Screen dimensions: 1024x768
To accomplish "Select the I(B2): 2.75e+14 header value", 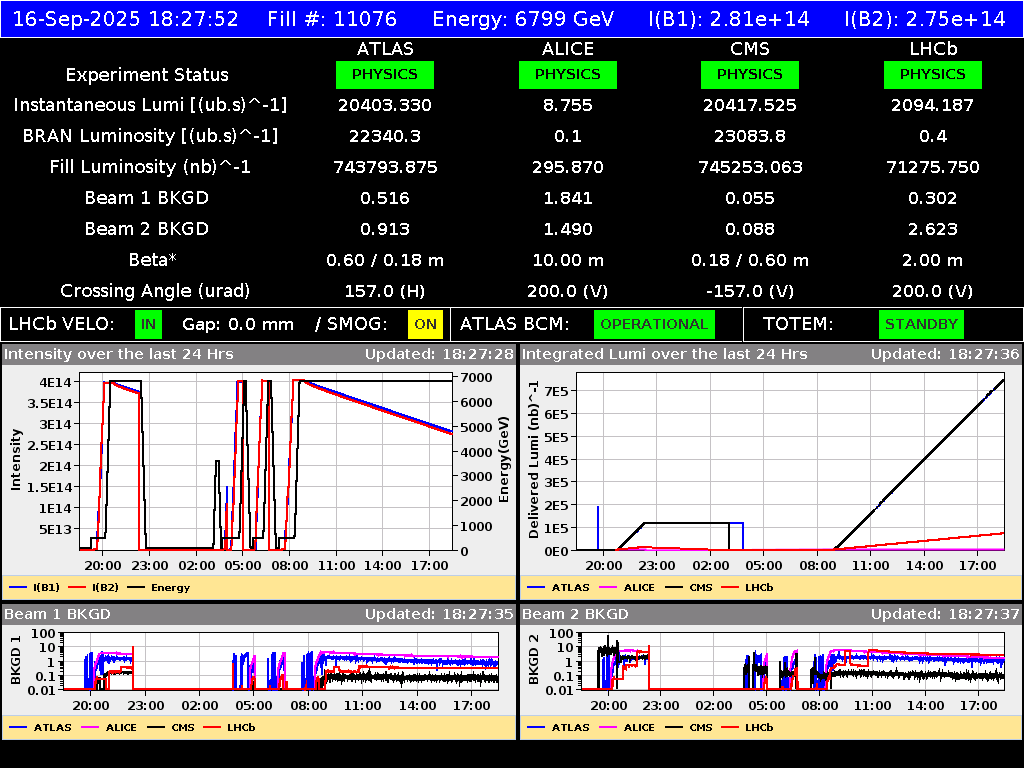I will (x=925, y=19).
